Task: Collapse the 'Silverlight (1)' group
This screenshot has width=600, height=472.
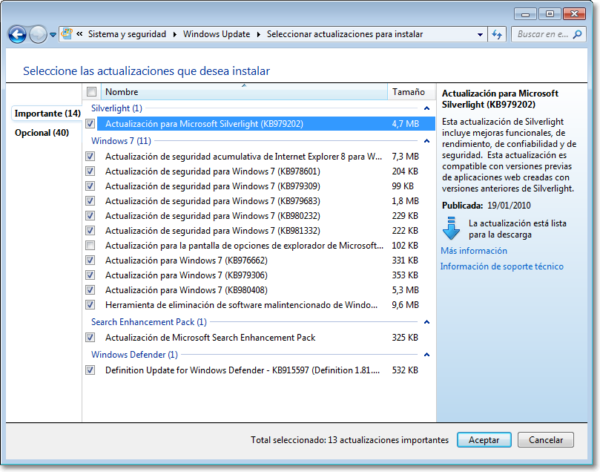Action: (427, 109)
